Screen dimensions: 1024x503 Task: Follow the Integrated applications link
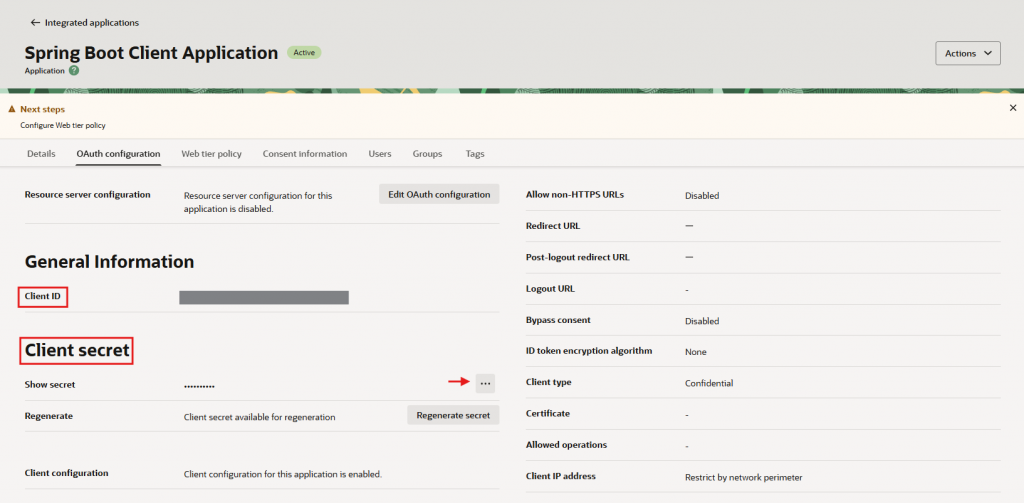coord(92,22)
